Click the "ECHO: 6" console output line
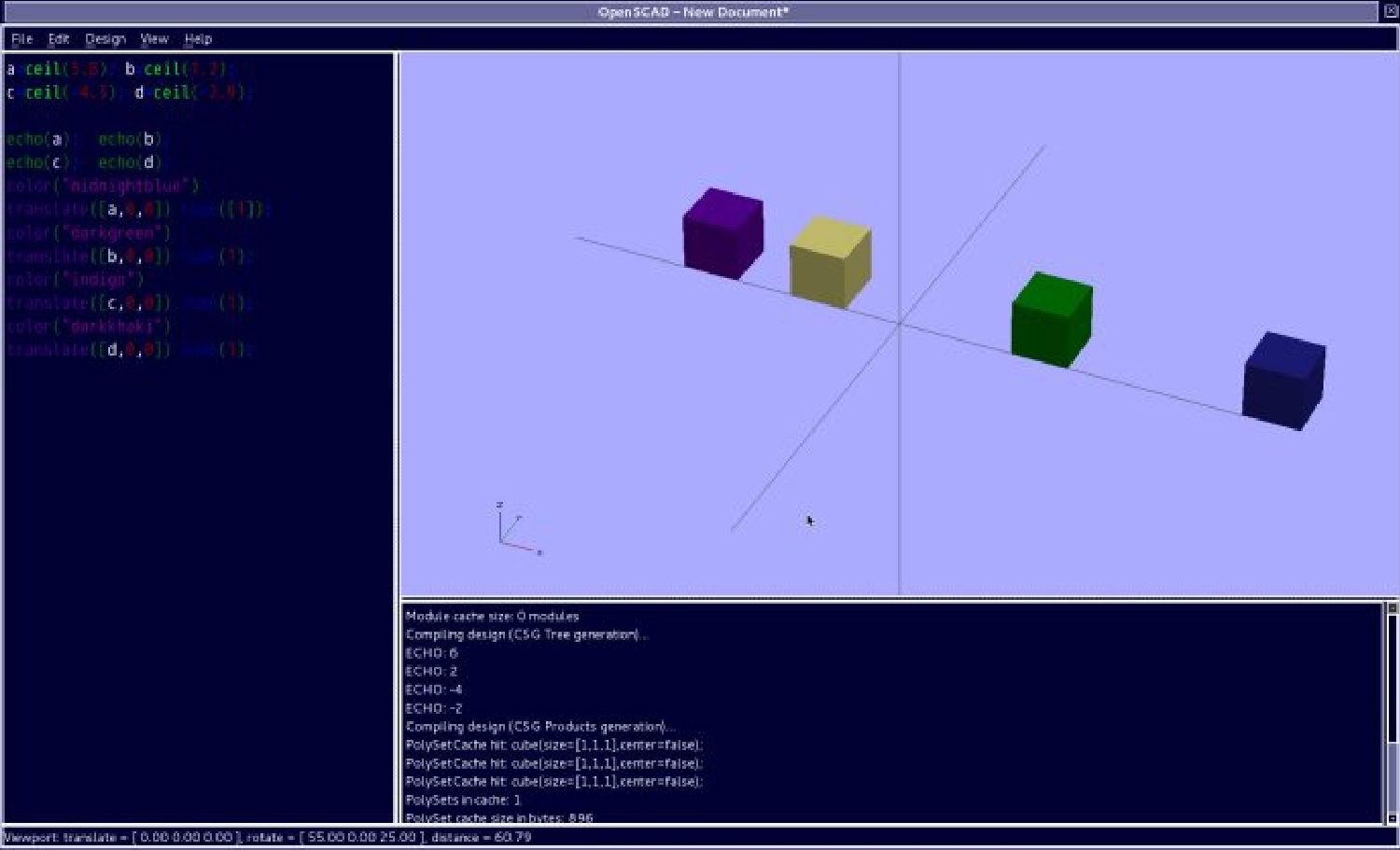 (431, 653)
